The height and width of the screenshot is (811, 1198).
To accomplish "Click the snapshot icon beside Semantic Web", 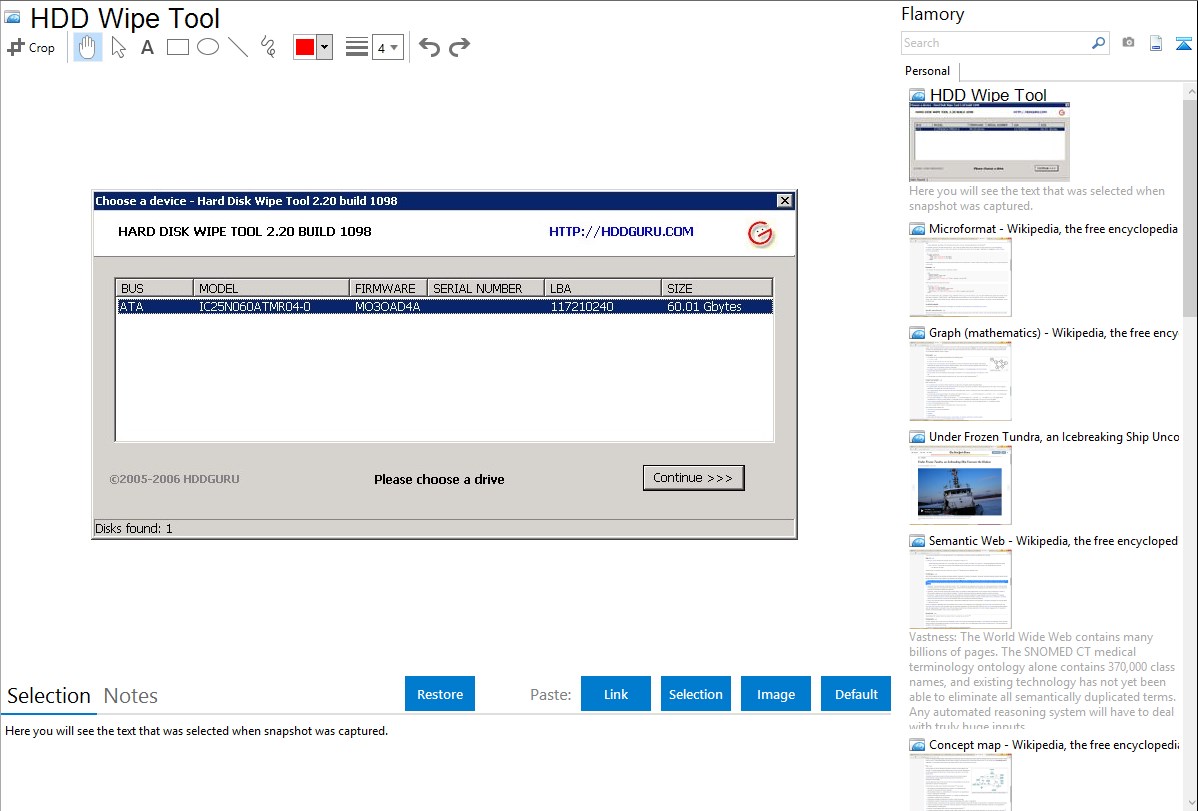I will tap(917, 540).
